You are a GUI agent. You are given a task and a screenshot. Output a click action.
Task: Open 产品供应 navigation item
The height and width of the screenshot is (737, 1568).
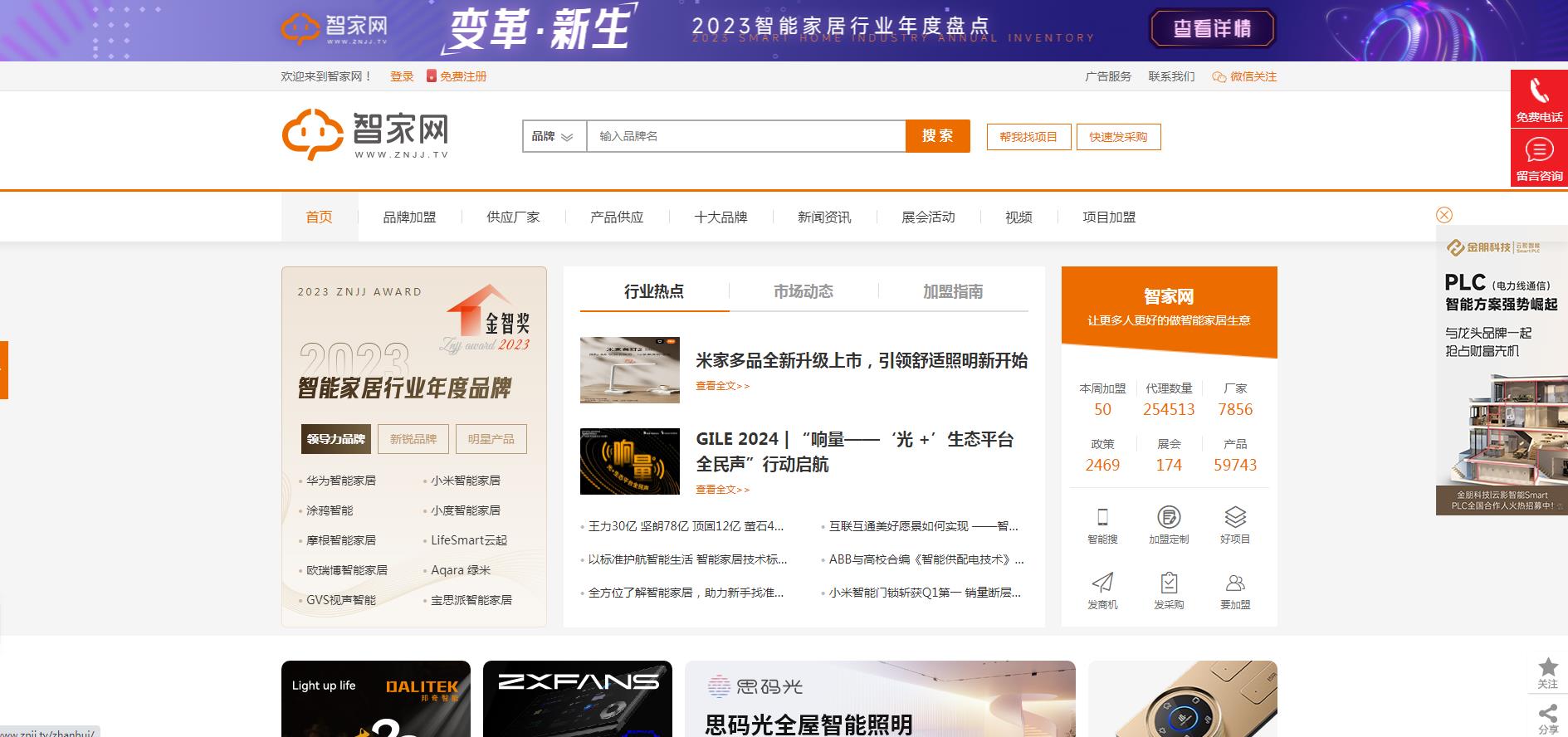(x=617, y=217)
